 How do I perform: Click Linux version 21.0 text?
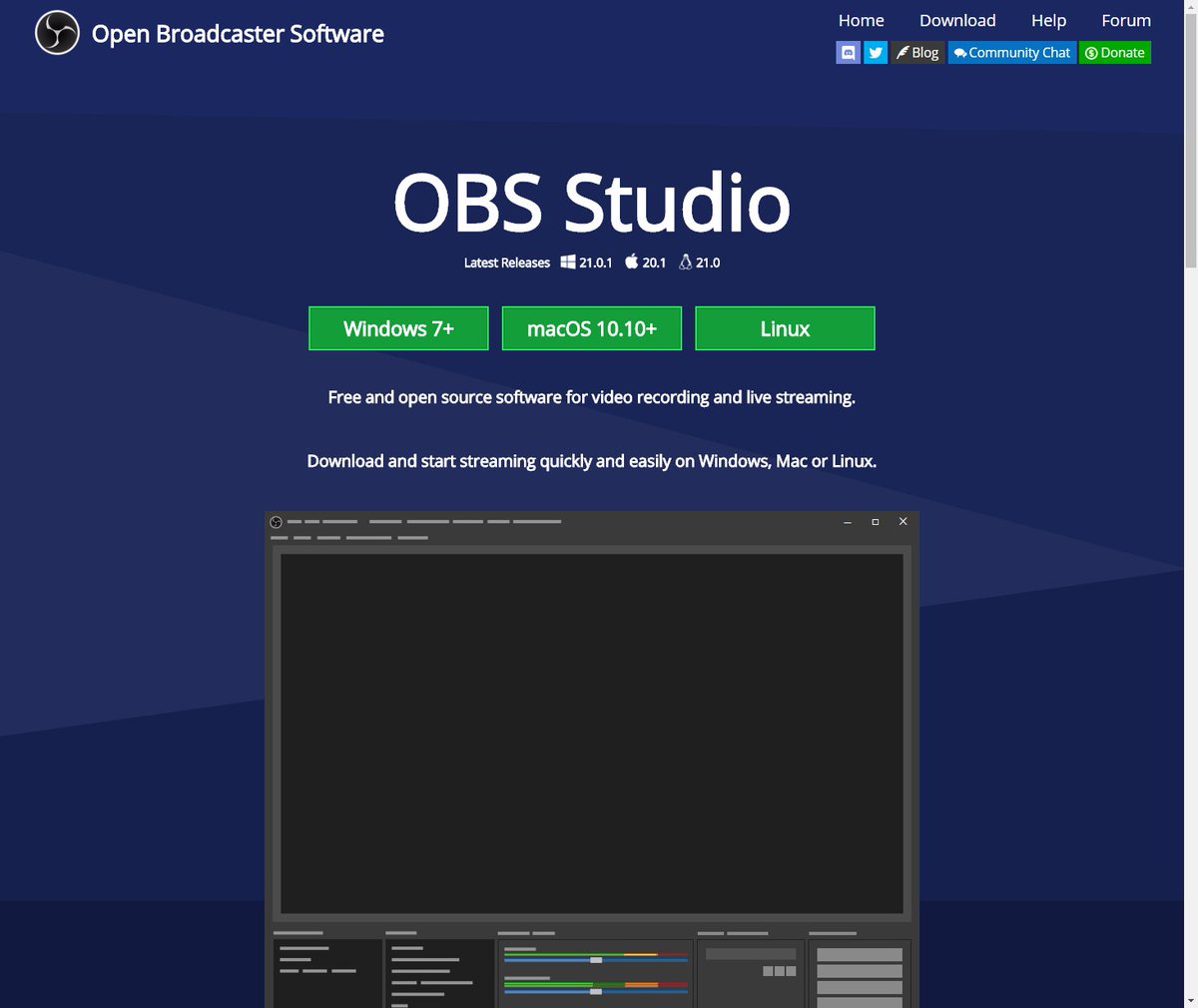point(708,262)
